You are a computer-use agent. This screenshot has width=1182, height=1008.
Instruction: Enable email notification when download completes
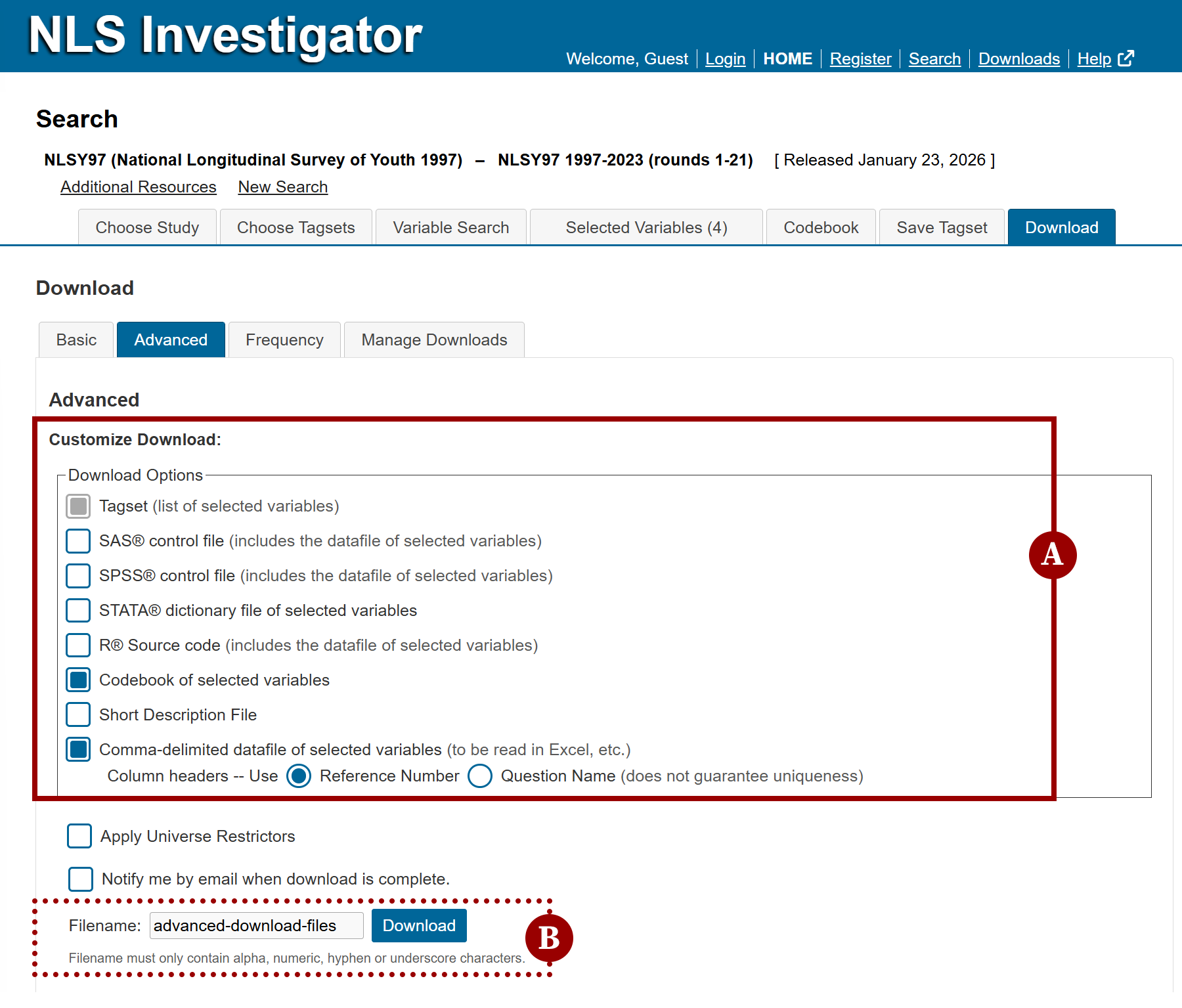81,879
